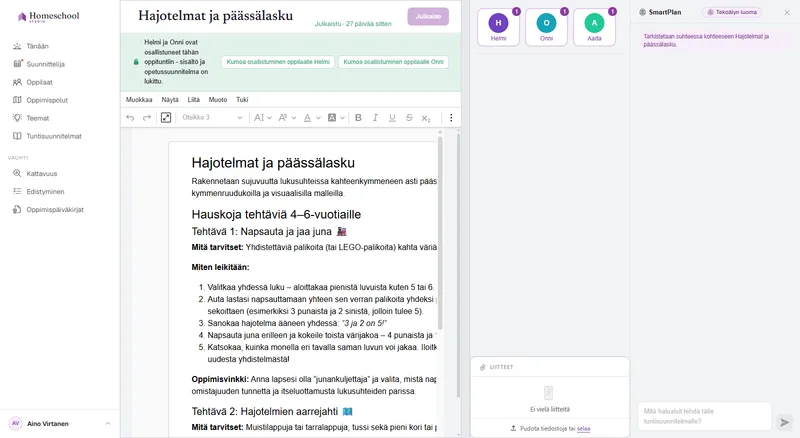
Task: Open the font family dropdown
Action: (287, 118)
